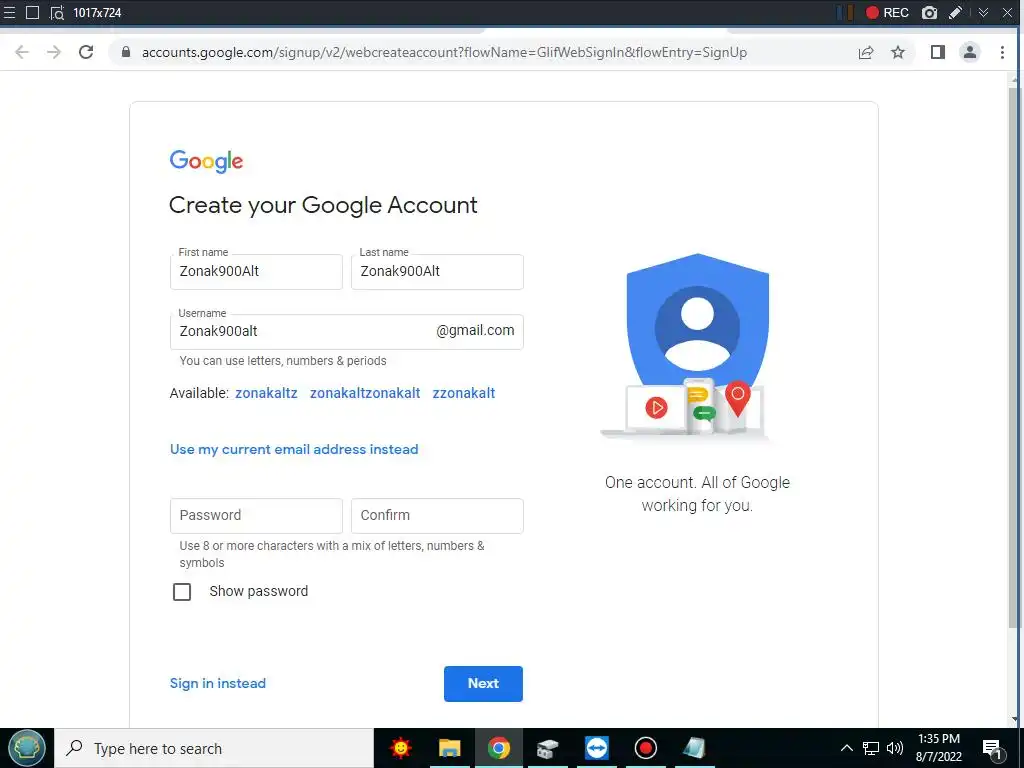The width and height of the screenshot is (1024, 768).
Task: Choose suggested username zonakaltzonakalt
Action: [x=365, y=393]
